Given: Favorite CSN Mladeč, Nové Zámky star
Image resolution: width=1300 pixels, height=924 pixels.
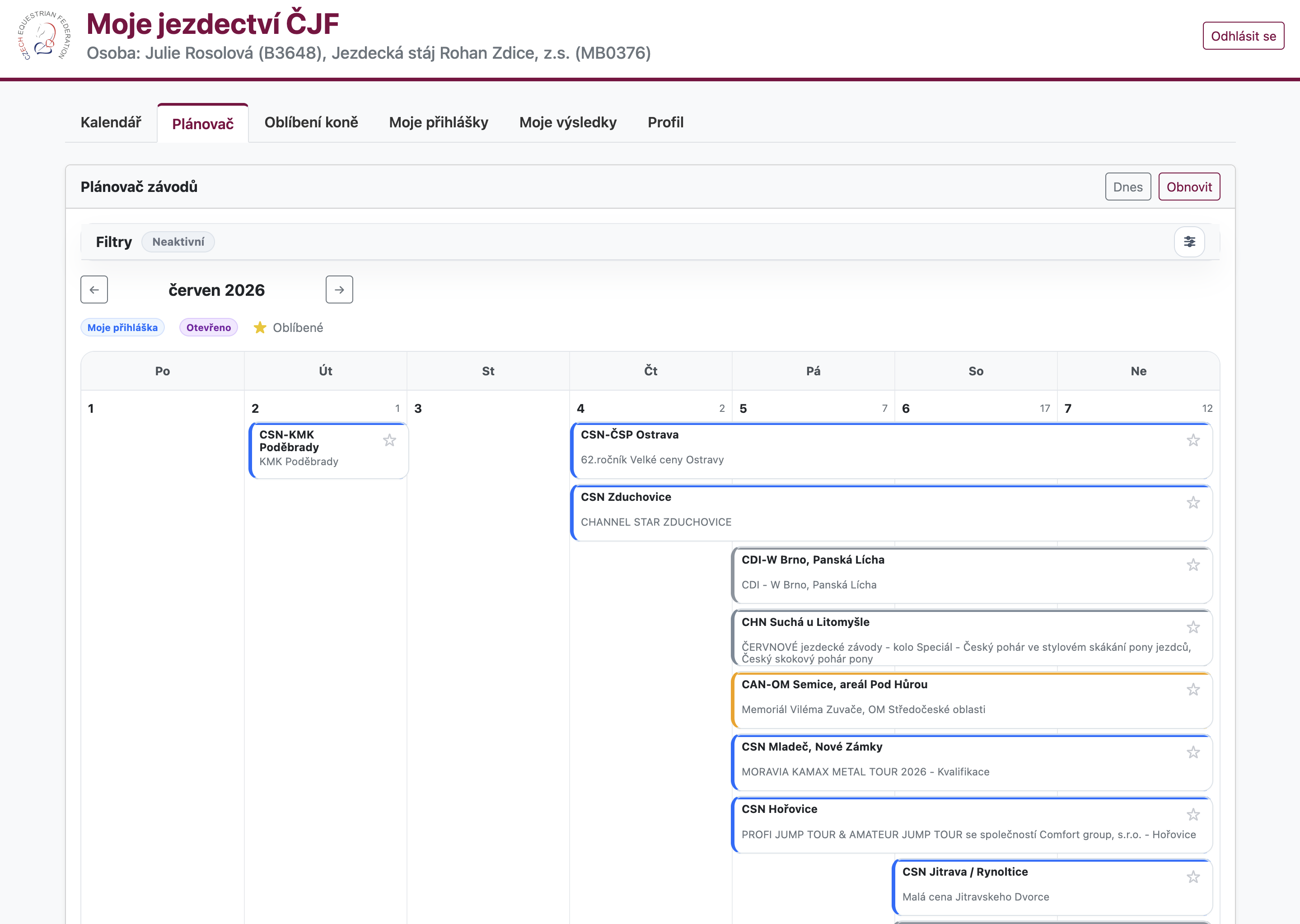Looking at the screenshot, I should pyautogui.click(x=1193, y=753).
